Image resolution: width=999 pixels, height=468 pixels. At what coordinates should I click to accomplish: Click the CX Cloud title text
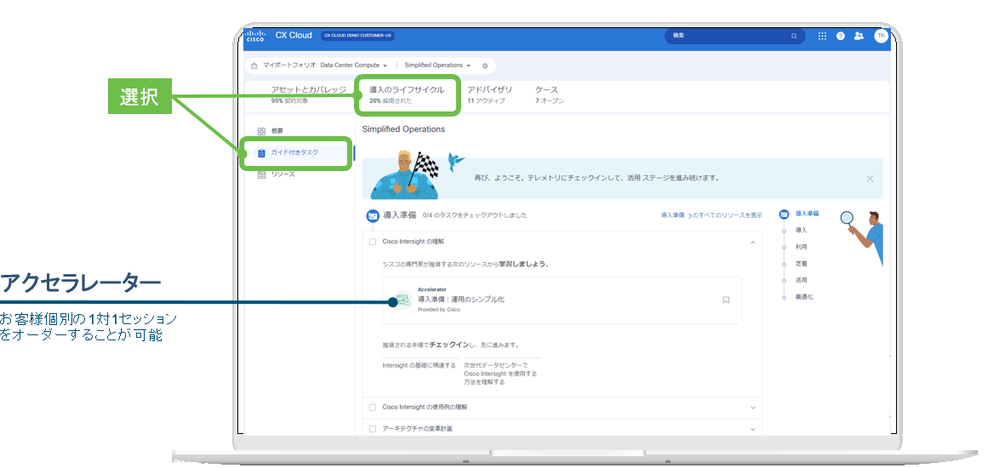[294, 36]
